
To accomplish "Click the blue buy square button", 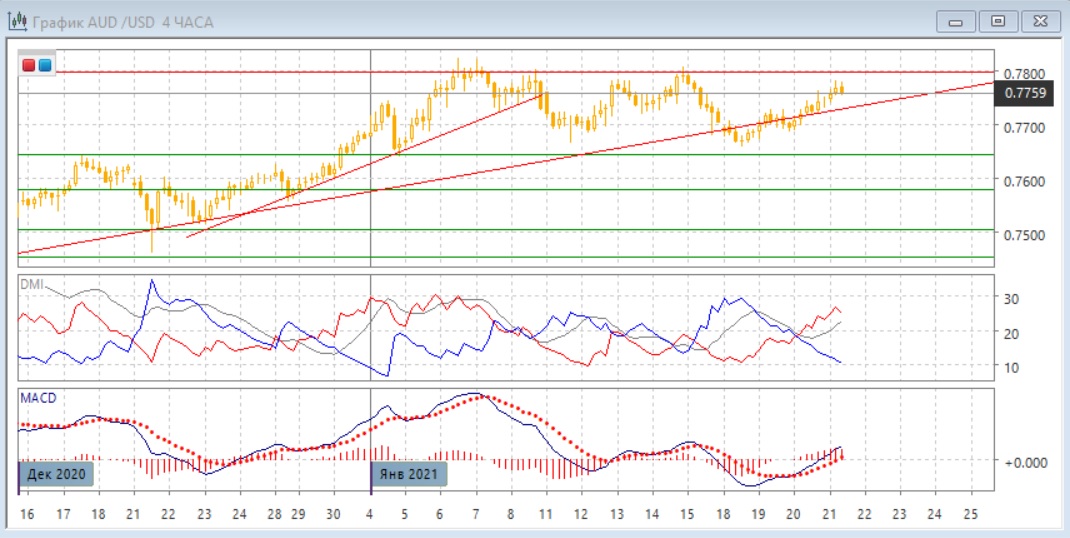I will pyautogui.click(x=45, y=65).
